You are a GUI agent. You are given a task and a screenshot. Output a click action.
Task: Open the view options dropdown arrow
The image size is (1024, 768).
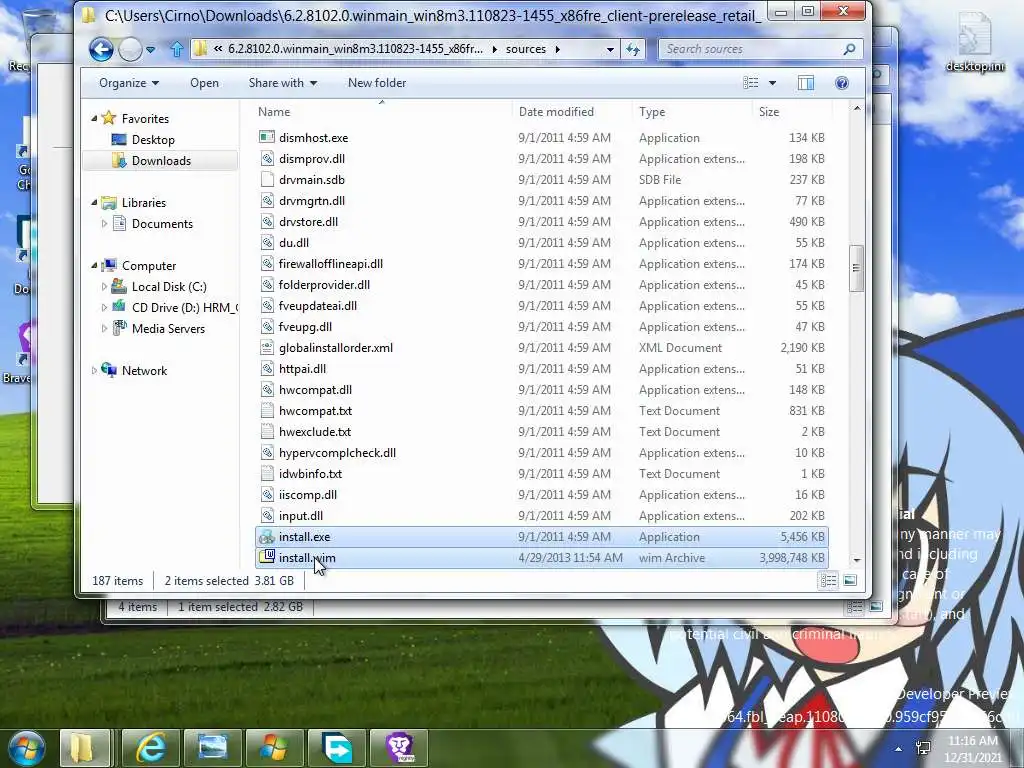click(x=773, y=83)
